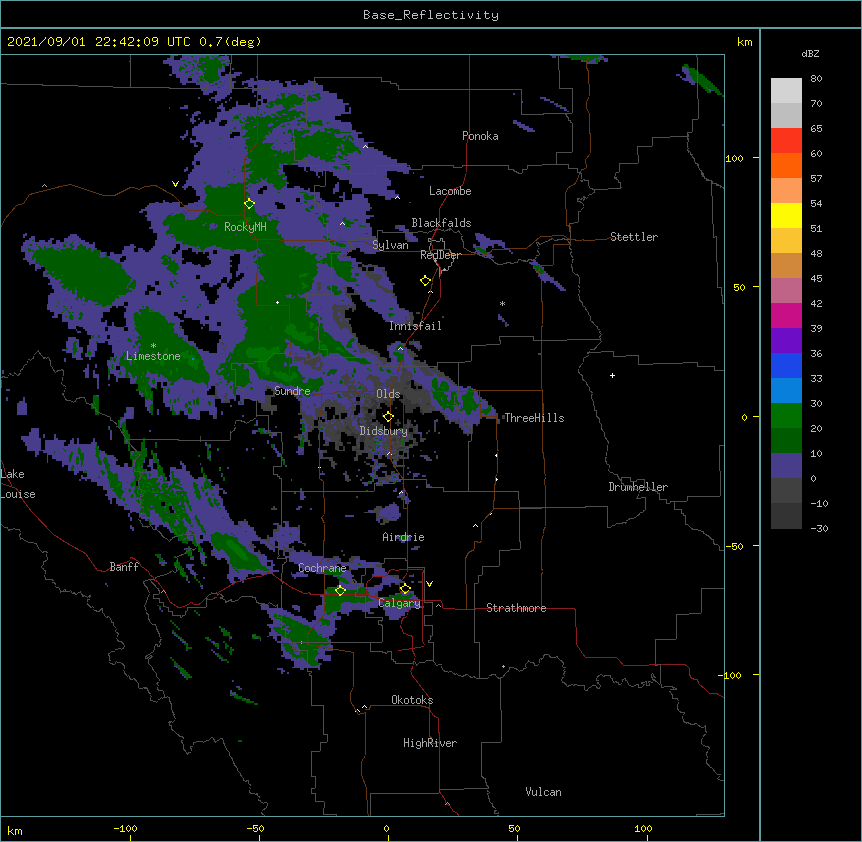Click the yellow diamond marker between Olds and Didsbury
The image size is (862, 842).
(388, 416)
